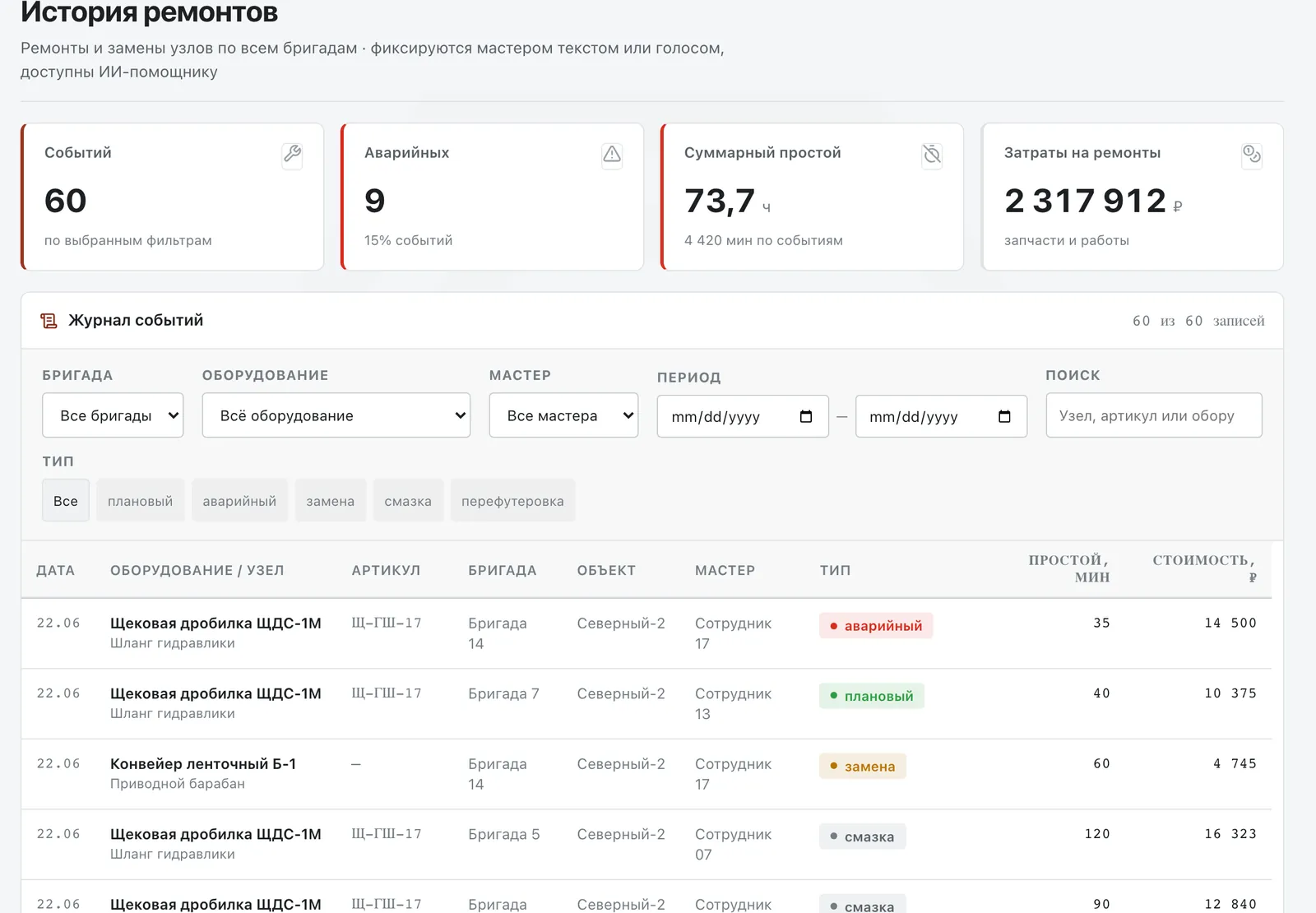Click the cost value 4 745
1316x913 pixels.
pyautogui.click(x=1235, y=764)
